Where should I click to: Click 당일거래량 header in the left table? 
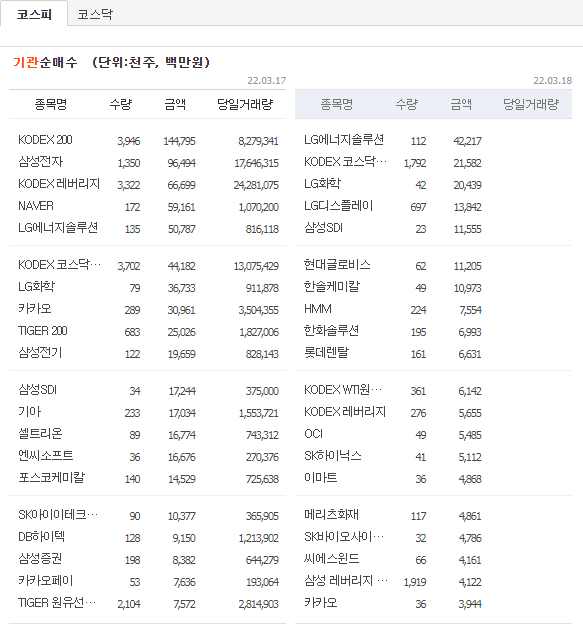245,104
